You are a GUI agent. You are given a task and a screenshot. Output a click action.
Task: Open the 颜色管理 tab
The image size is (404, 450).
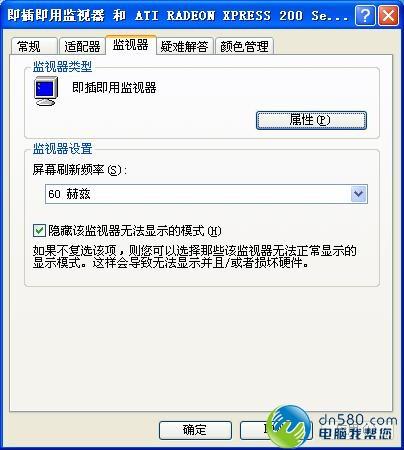click(x=244, y=46)
